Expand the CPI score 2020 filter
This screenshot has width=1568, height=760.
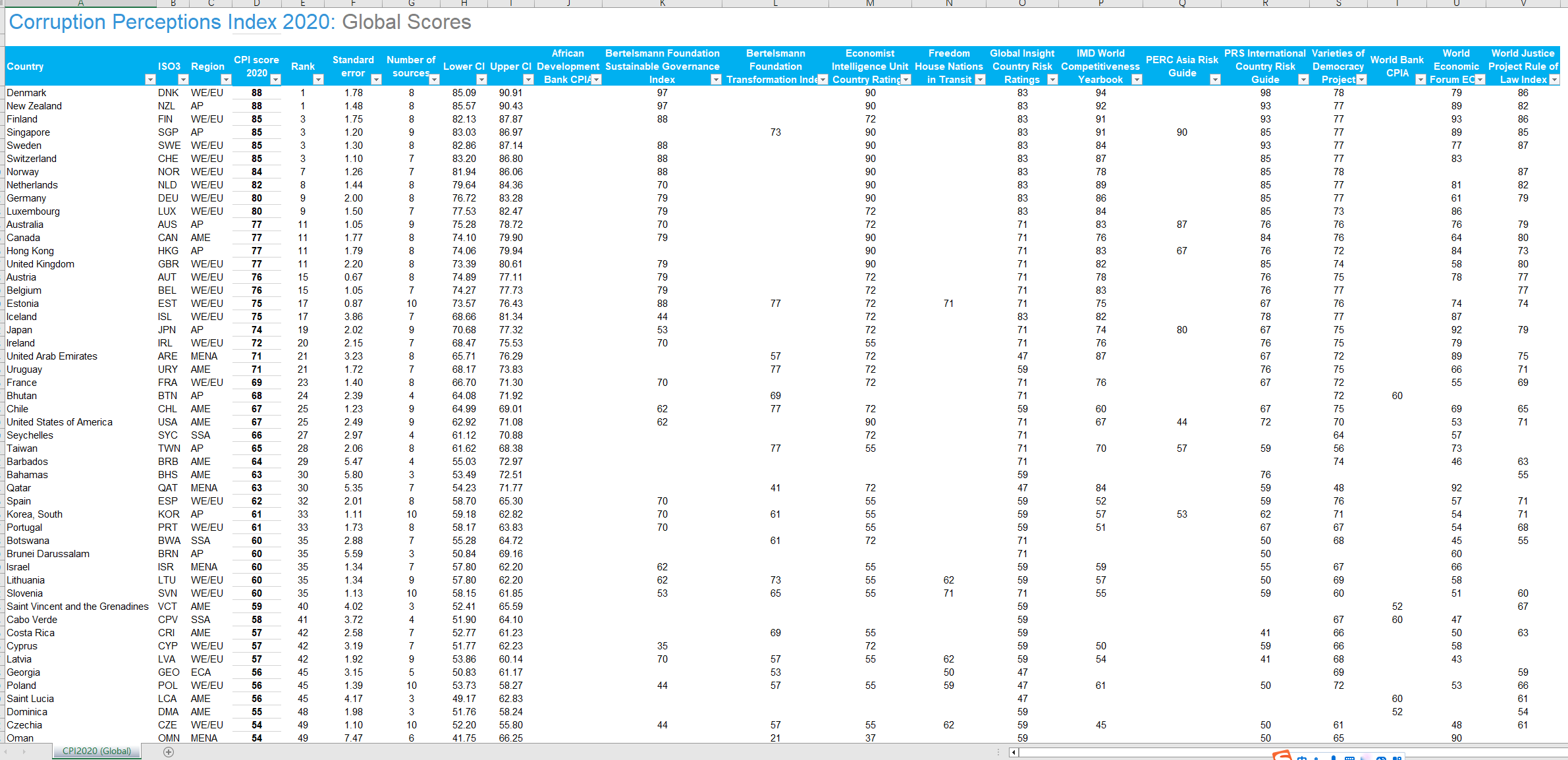(x=275, y=80)
